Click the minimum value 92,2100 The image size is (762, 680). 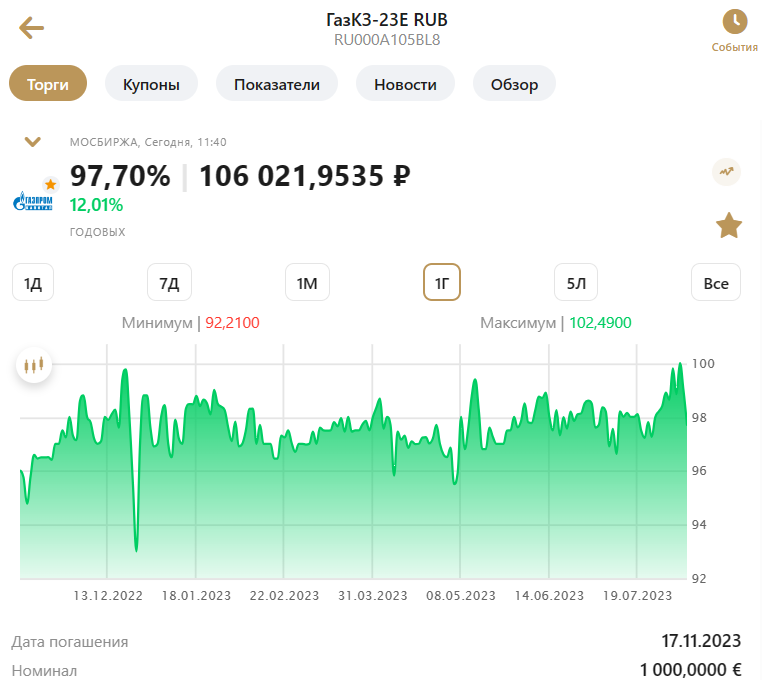[232, 323]
